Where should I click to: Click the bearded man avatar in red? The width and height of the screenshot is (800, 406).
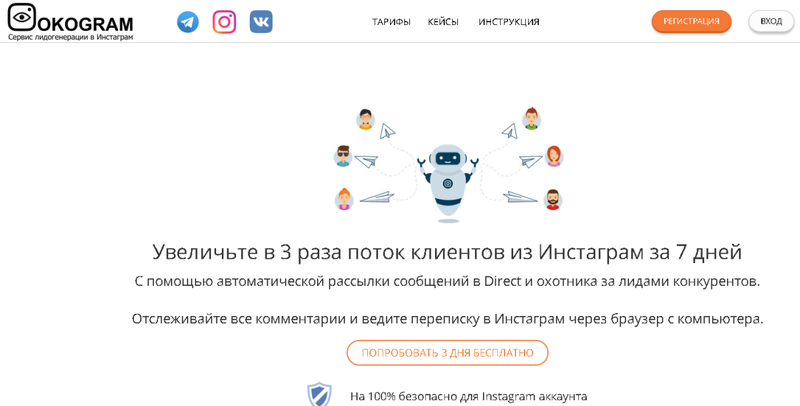point(553,199)
